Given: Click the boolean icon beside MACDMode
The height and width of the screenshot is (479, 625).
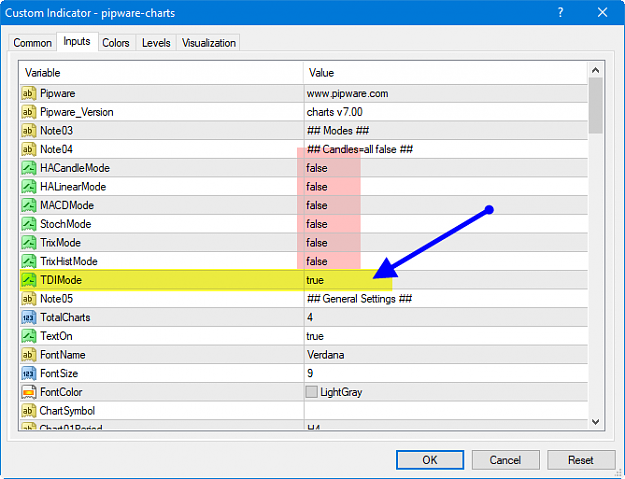Looking at the screenshot, I should [x=28, y=206].
